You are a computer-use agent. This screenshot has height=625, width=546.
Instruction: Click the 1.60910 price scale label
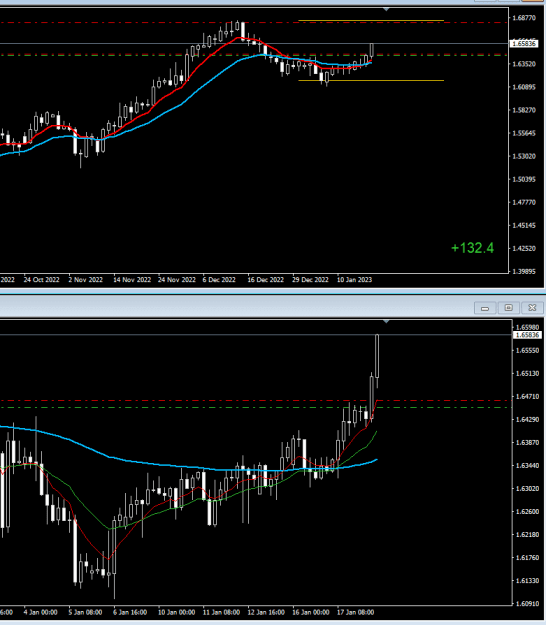(527, 604)
